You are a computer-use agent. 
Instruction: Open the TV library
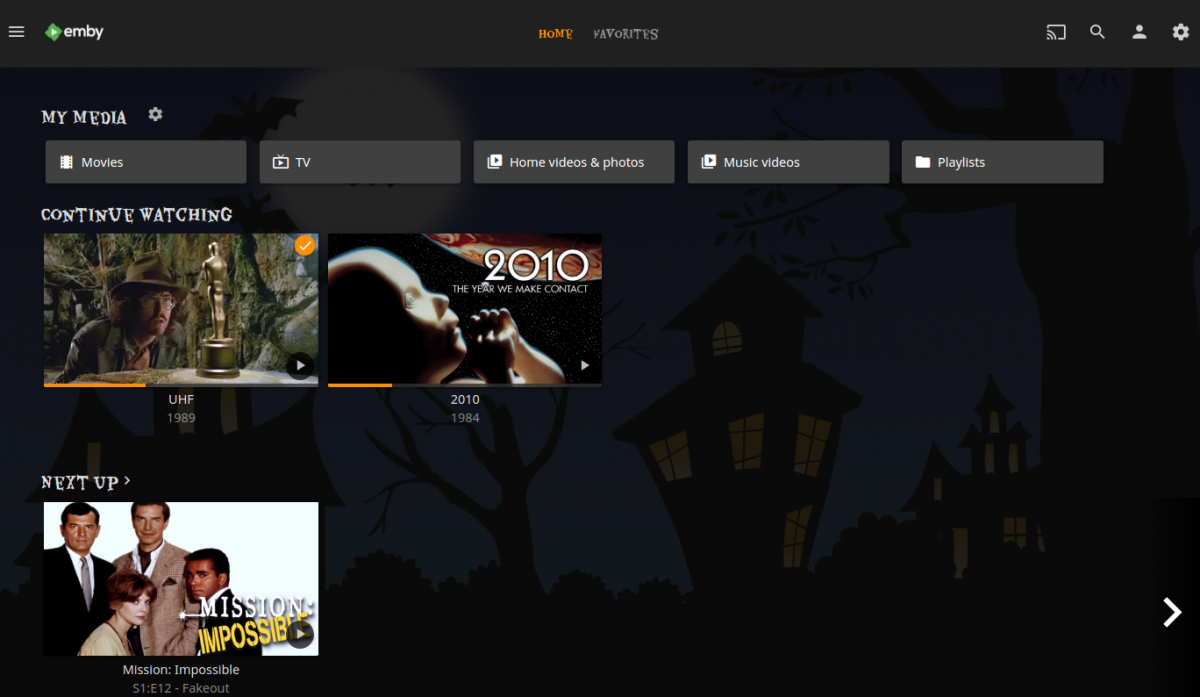click(360, 162)
